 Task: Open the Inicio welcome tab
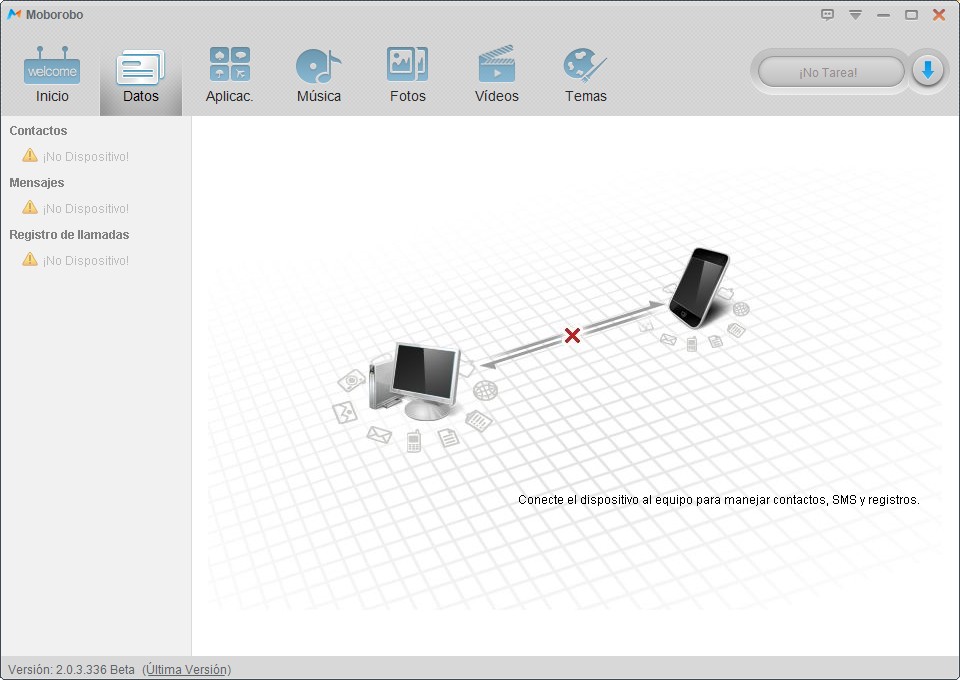coord(52,75)
